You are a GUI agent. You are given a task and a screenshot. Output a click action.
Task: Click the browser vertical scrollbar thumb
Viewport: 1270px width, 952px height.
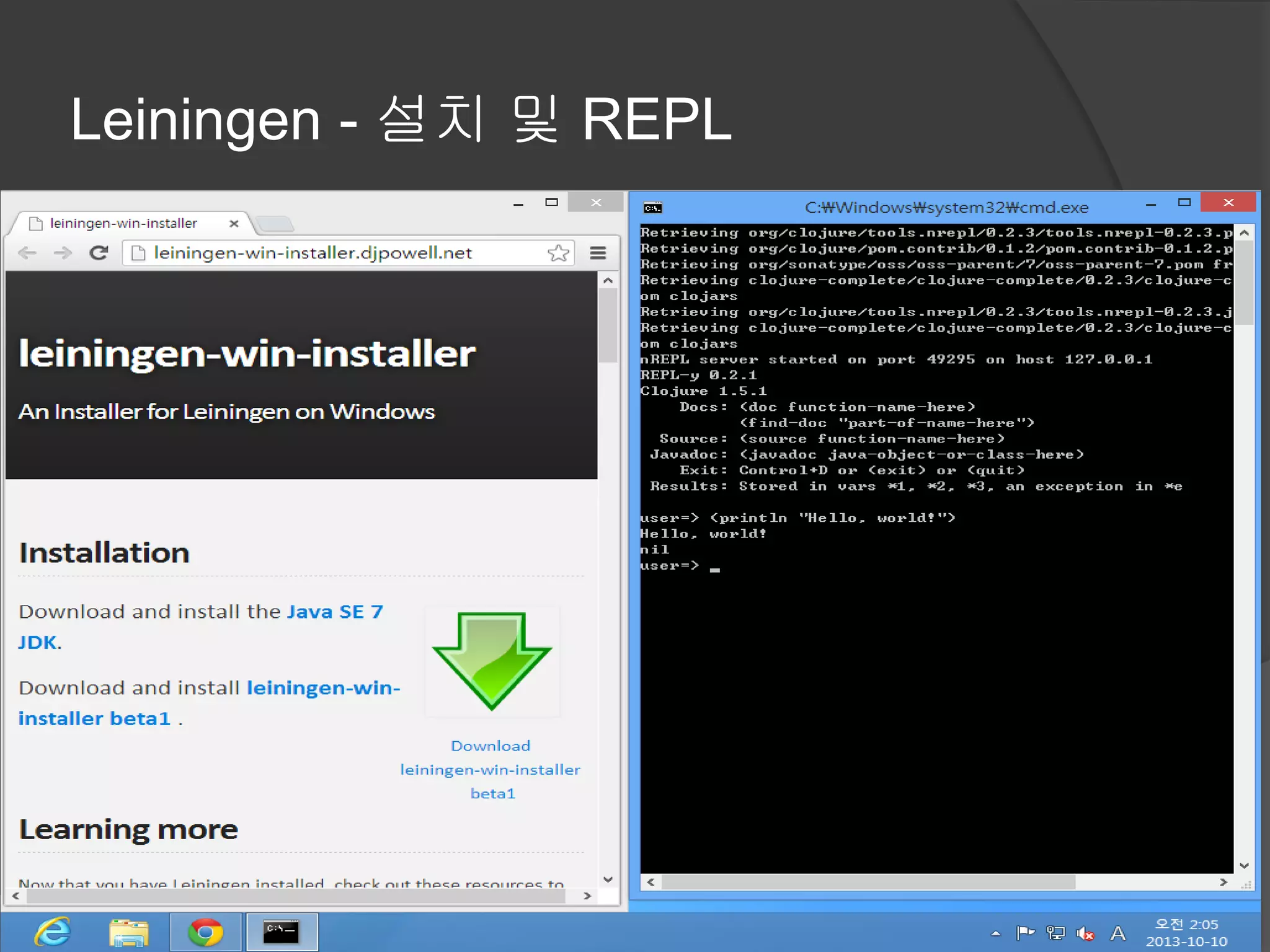(x=608, y=325)
